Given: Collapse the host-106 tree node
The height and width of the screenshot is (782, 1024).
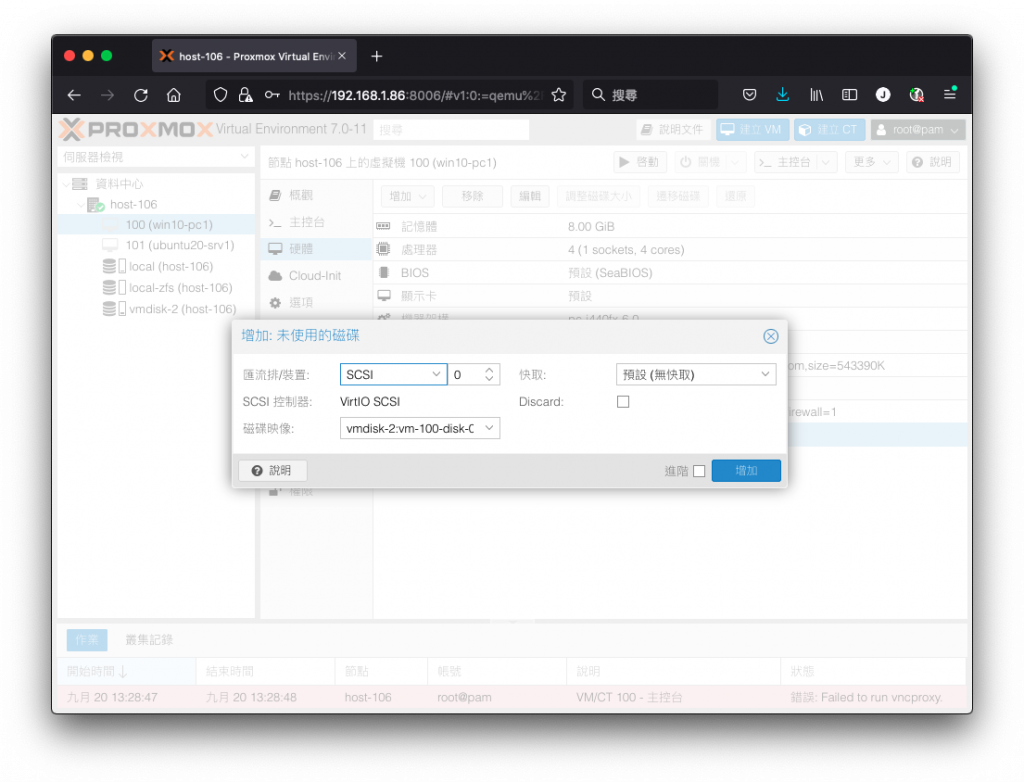Looking at the screenshot, I should click(x=81, y=204).
